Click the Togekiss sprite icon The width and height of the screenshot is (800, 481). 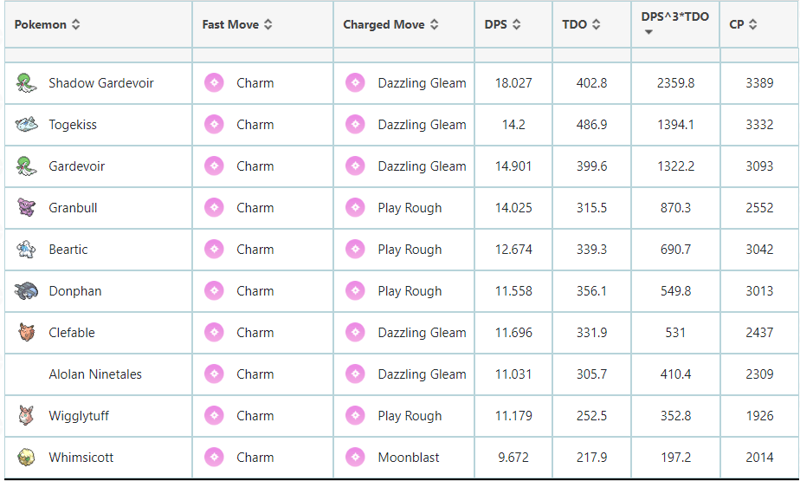[26, 124]
